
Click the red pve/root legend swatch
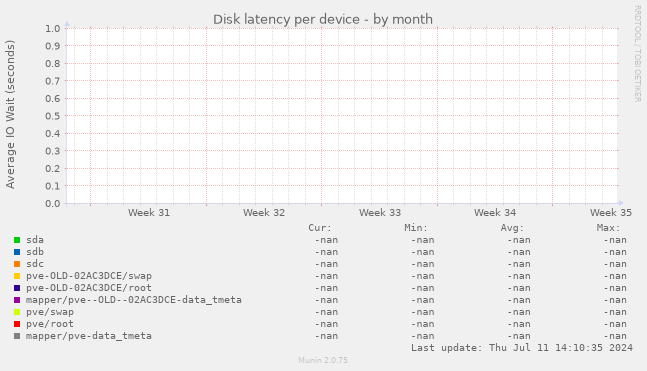click(17, 324)
